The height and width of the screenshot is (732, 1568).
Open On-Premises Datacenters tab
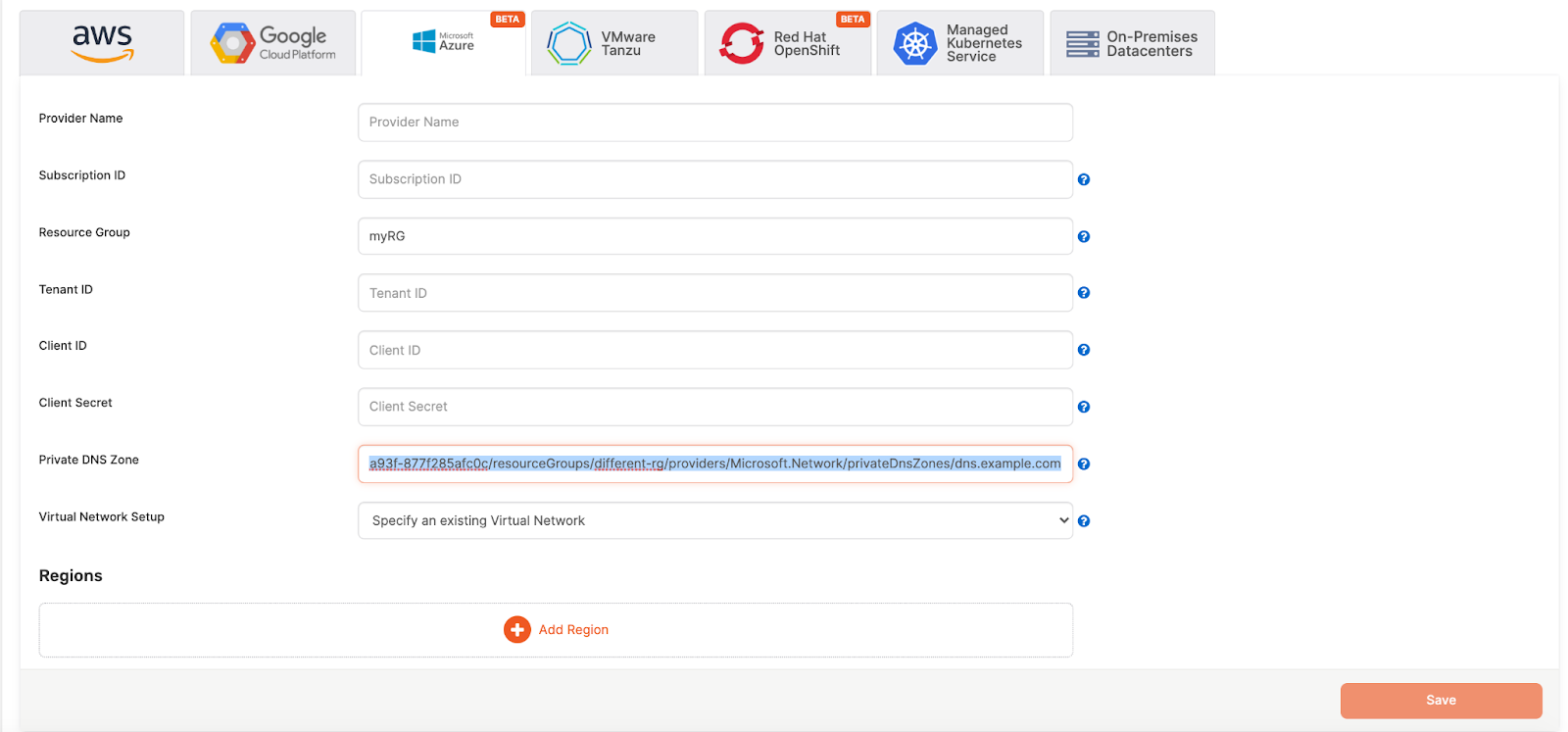point(1133,43)
